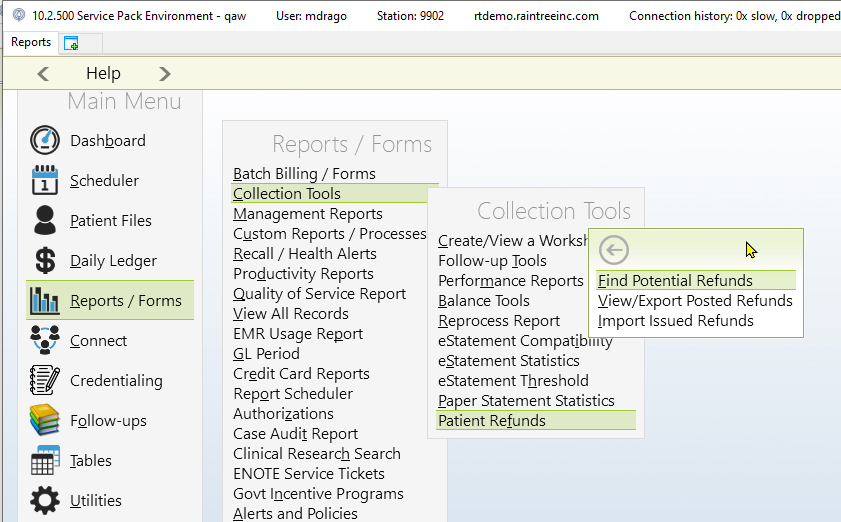This screenshot has width=841, height=522.
Task: Click the Dashboard label in Main Menu
Action: pos(108,141)
